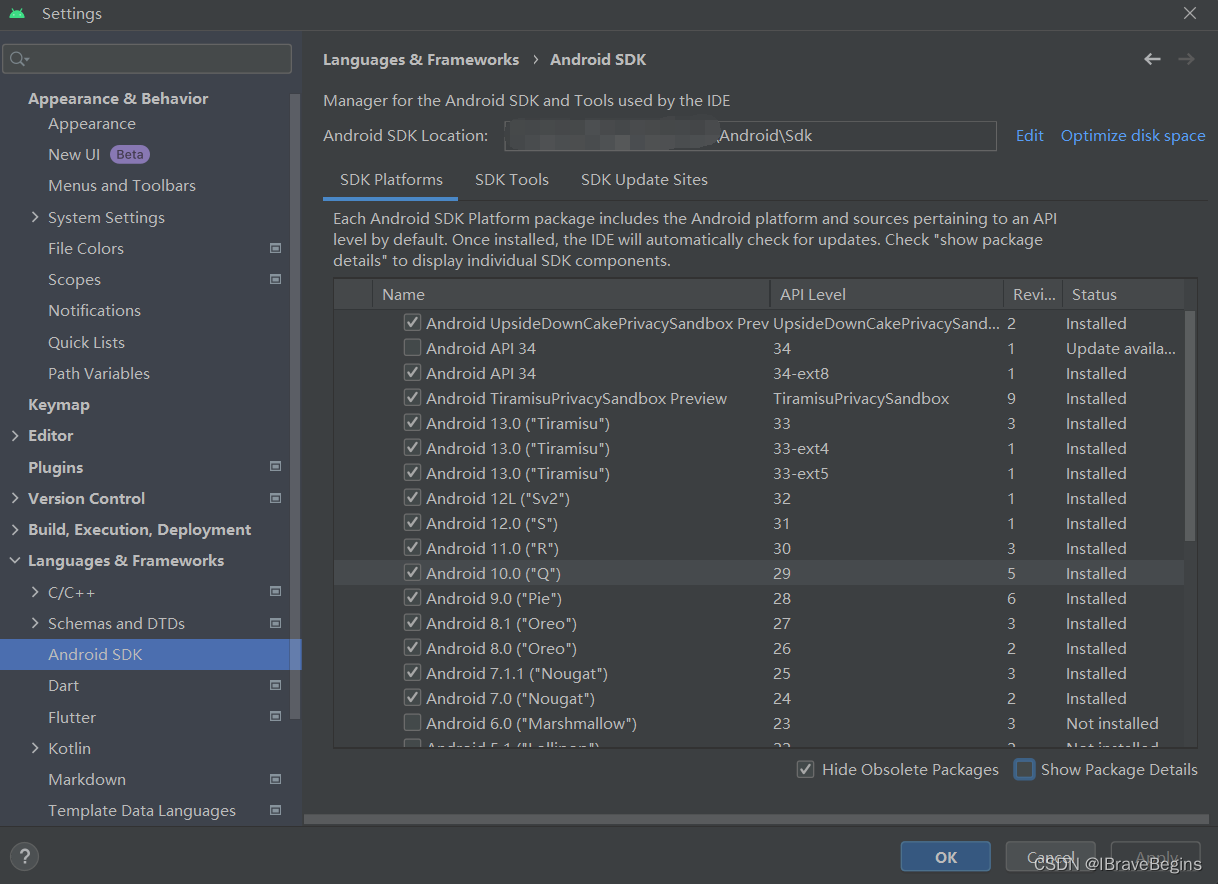Open the Path Variables settings item
The height and width of the screenshot is (884, 1218).
coord(99,373)
